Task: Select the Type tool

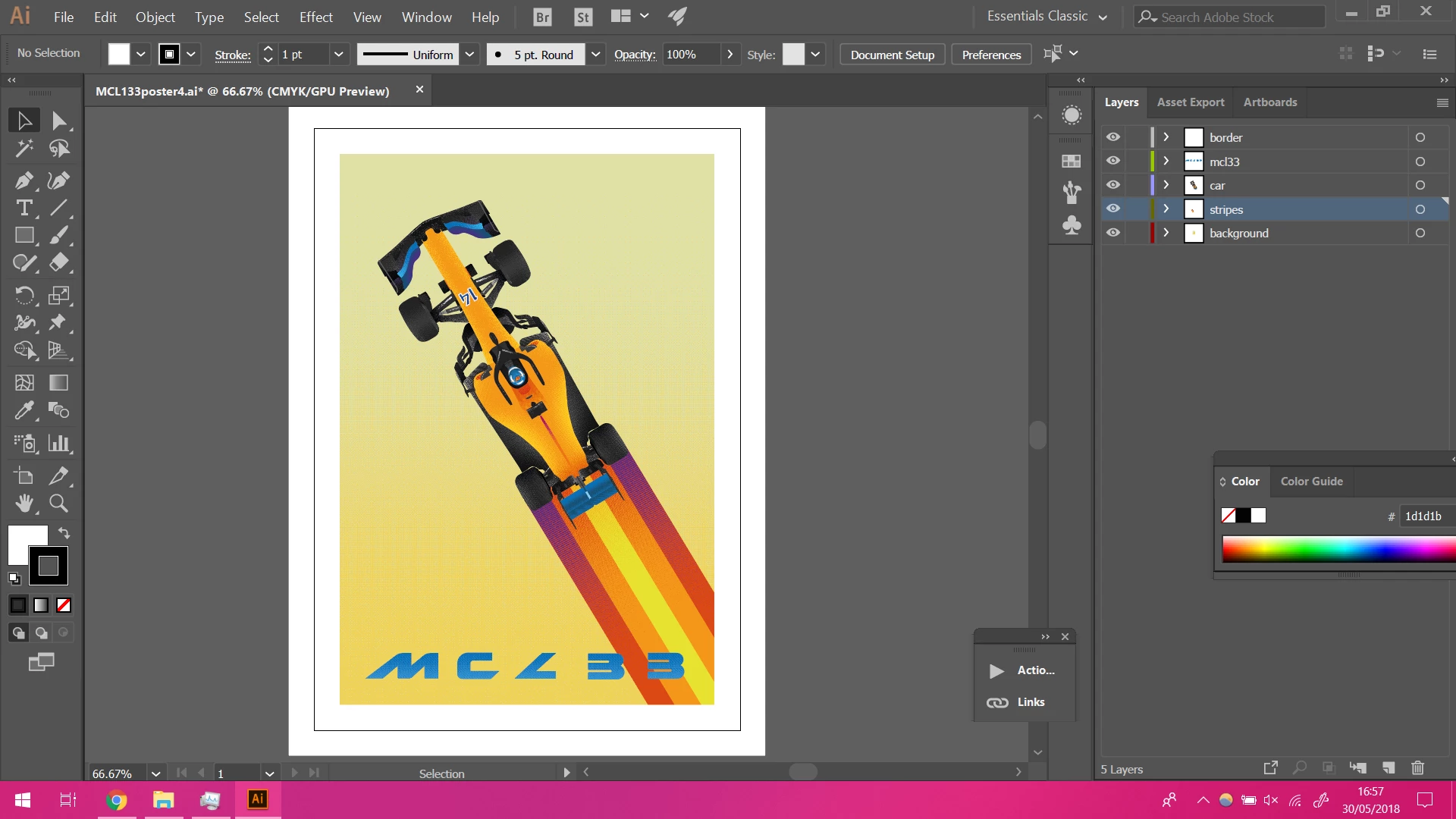Action: 24,208
